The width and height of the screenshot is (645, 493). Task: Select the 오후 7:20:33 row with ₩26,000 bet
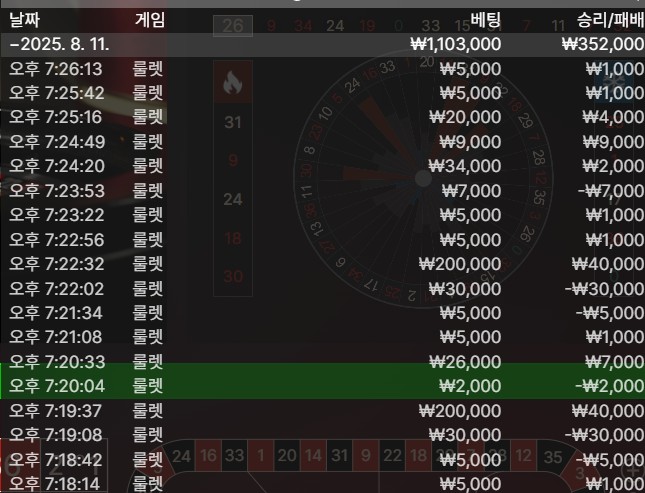tap(322, 362)
